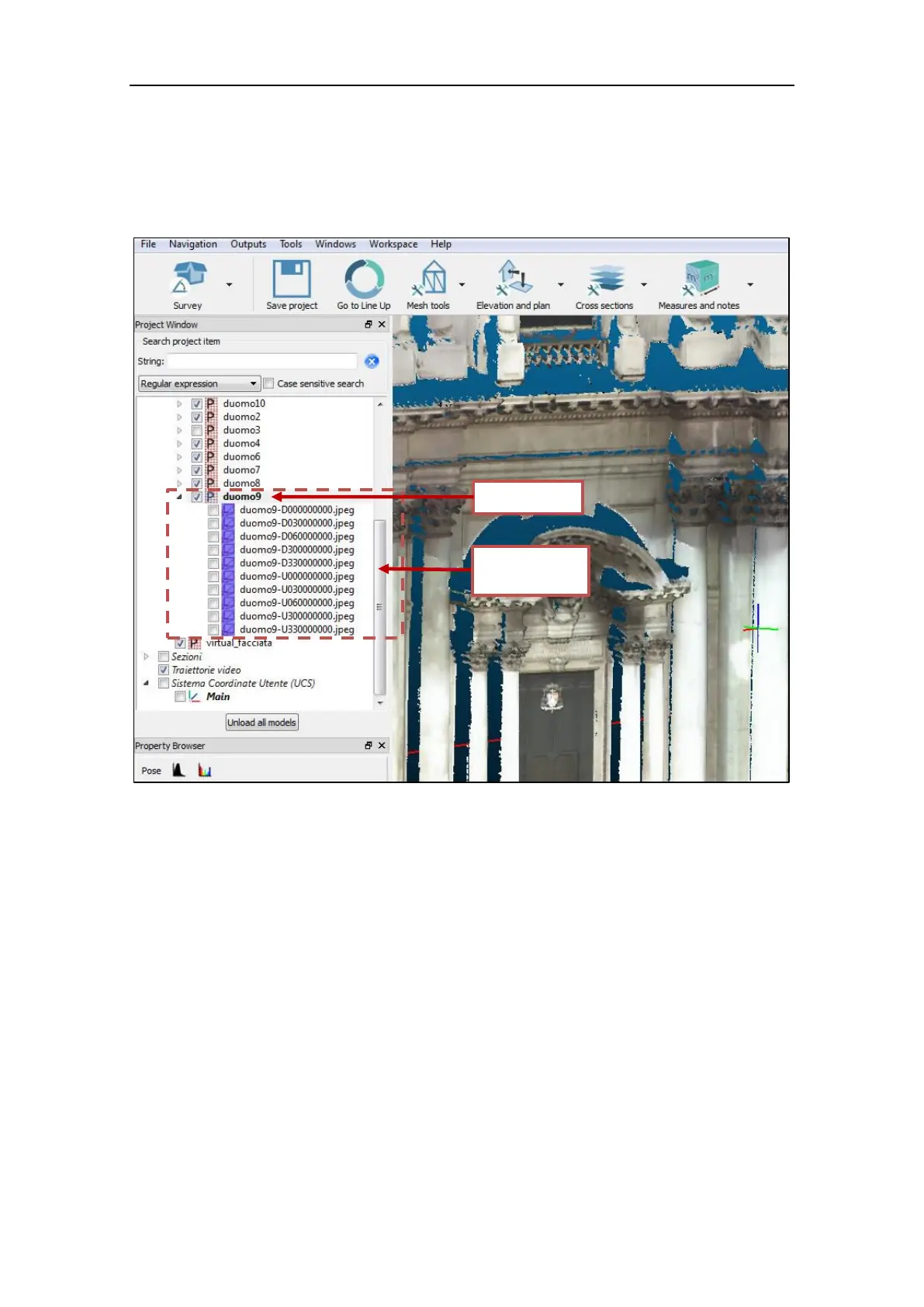Screen dimensions: 924x1307
Task: Open the Mesh tools dropdown arrow
Action: (x=462, y=285)
